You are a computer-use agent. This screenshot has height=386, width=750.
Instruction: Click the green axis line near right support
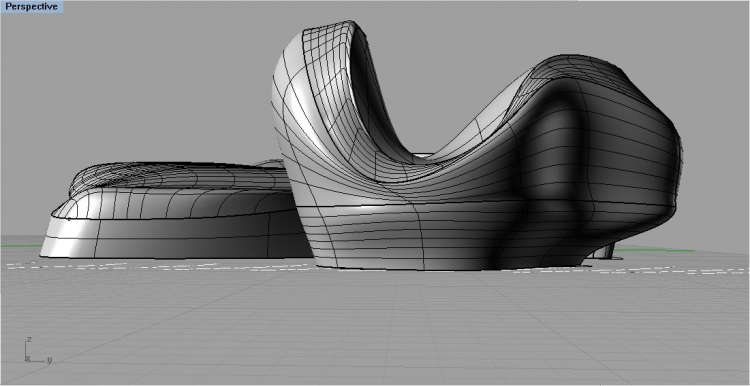click(655, 250)
